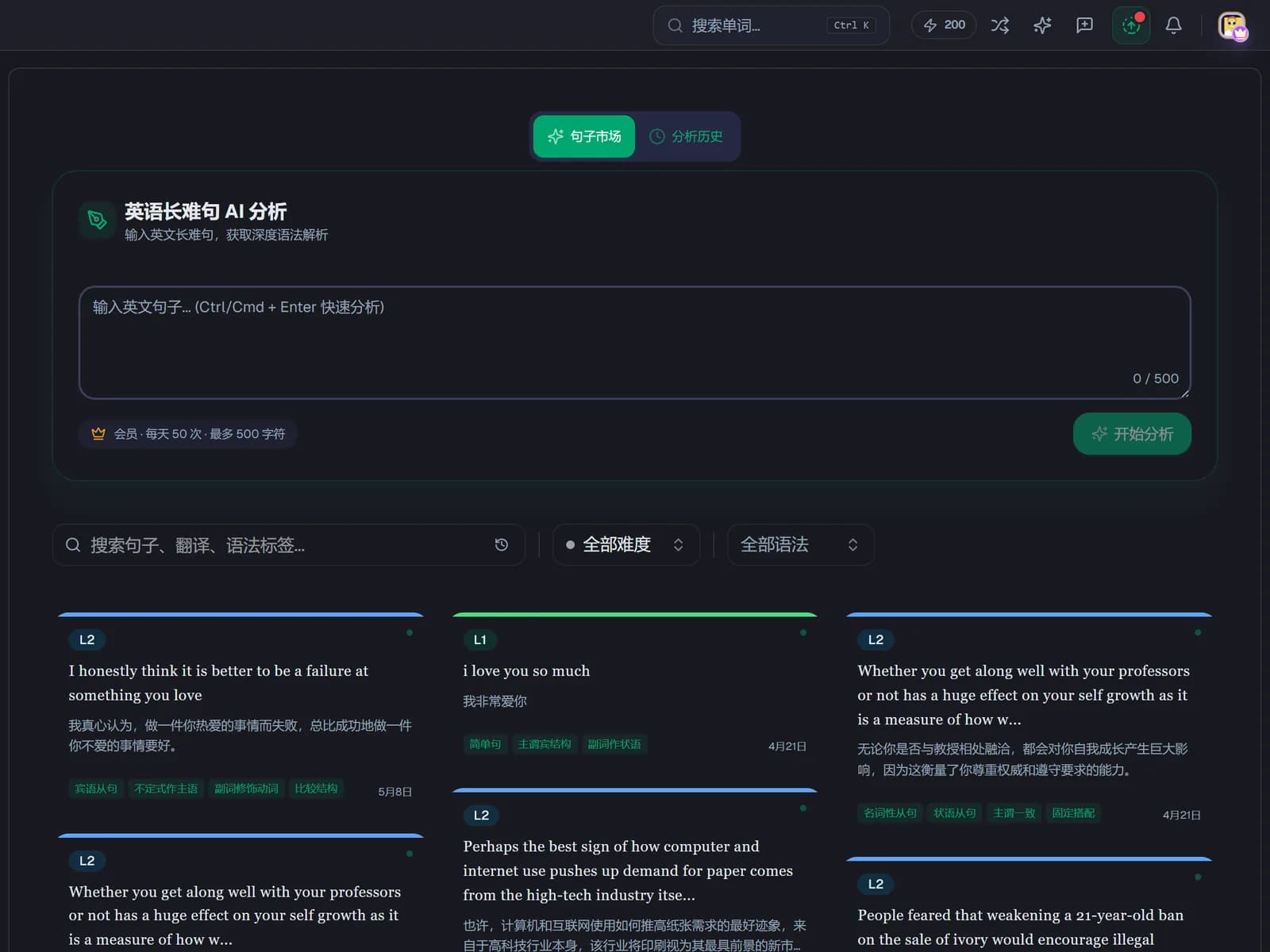Focus the 搜索单词 search box
Image resolution: width=1270 pixels, height=952 pixels.
coord(771,25)
